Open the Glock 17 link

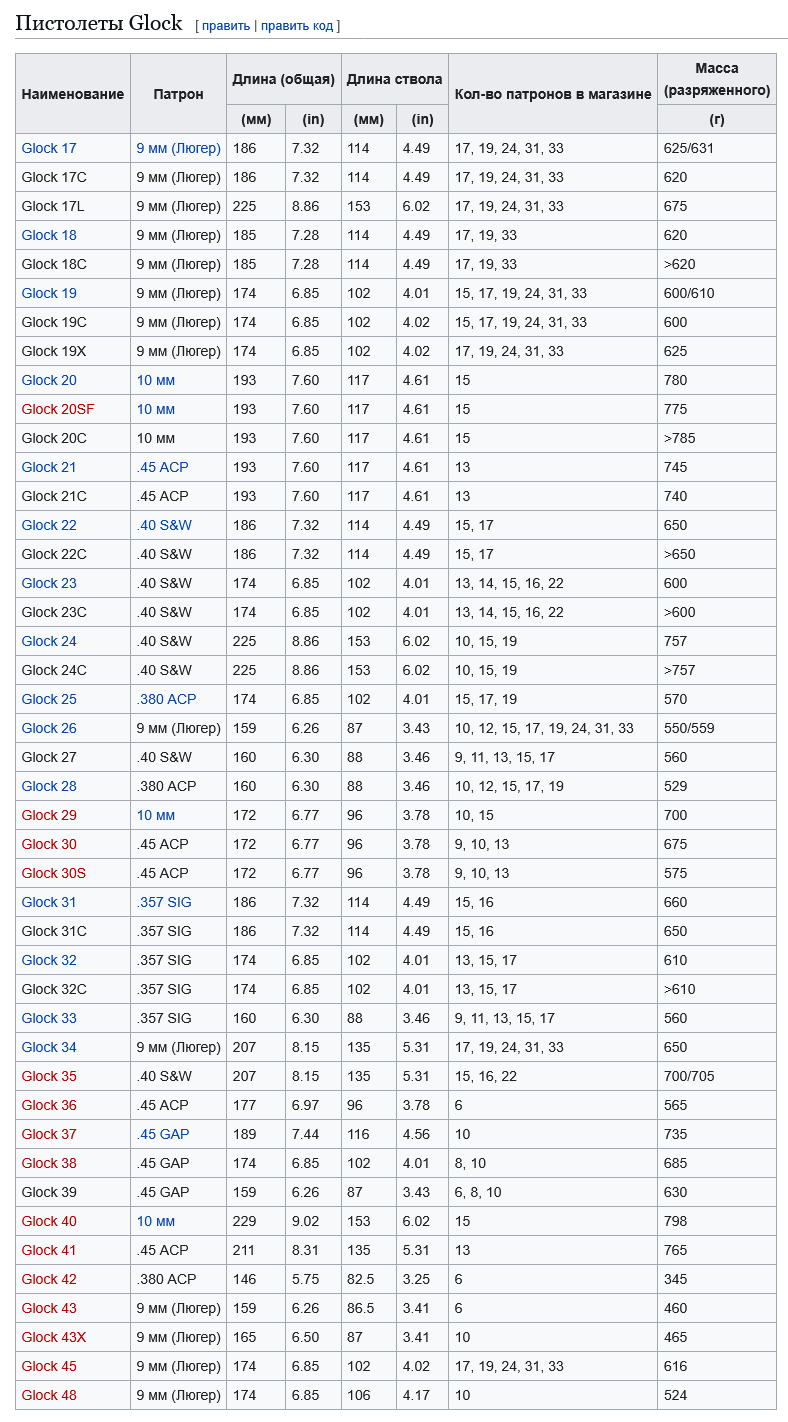coord(49,148)
